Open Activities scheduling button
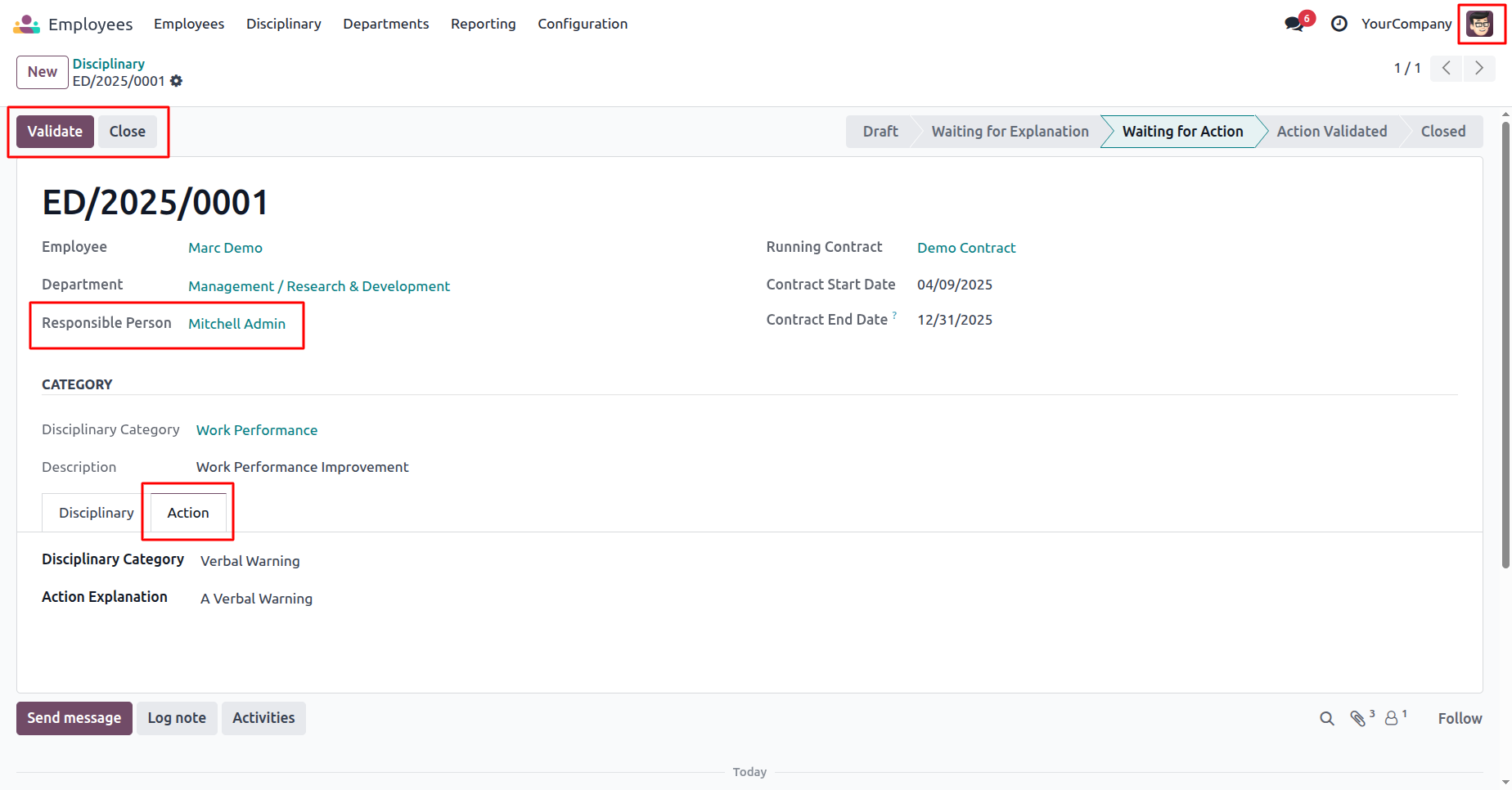 pos(263,718)
